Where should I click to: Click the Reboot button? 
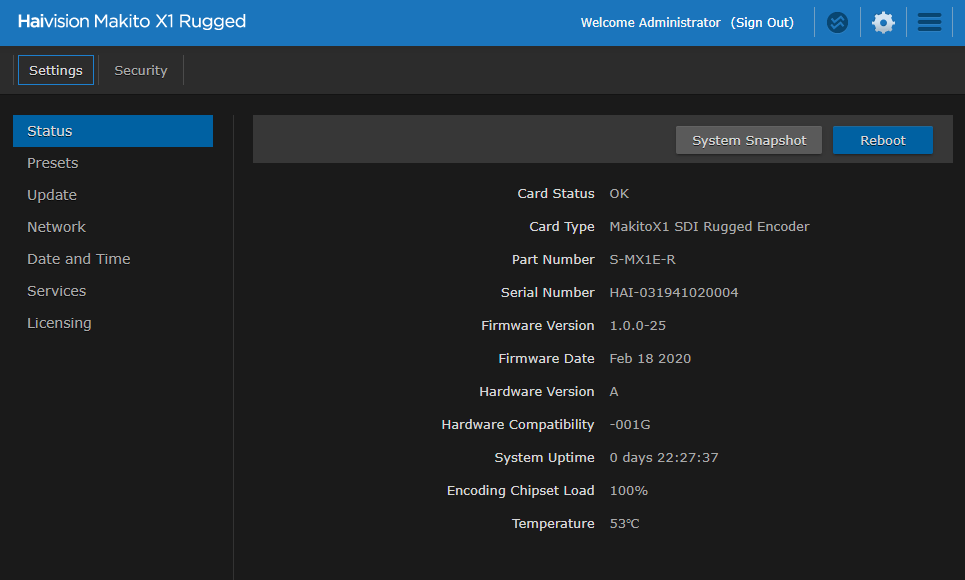[x=883, y=140]
